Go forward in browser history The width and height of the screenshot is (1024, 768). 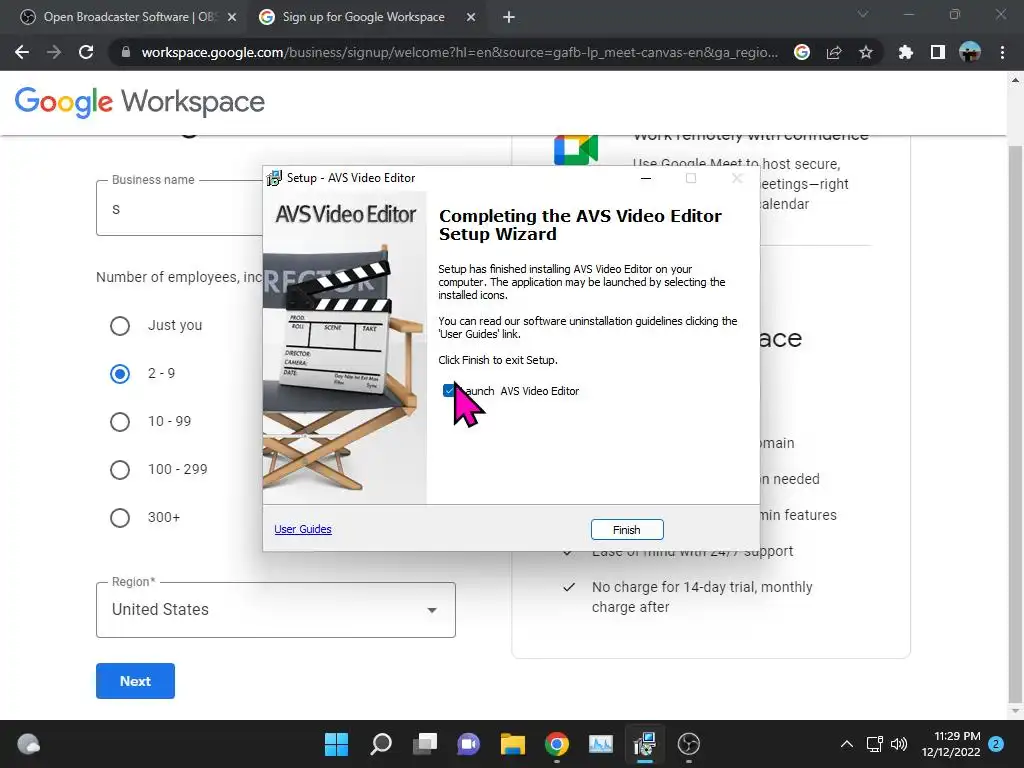[54, 52]
